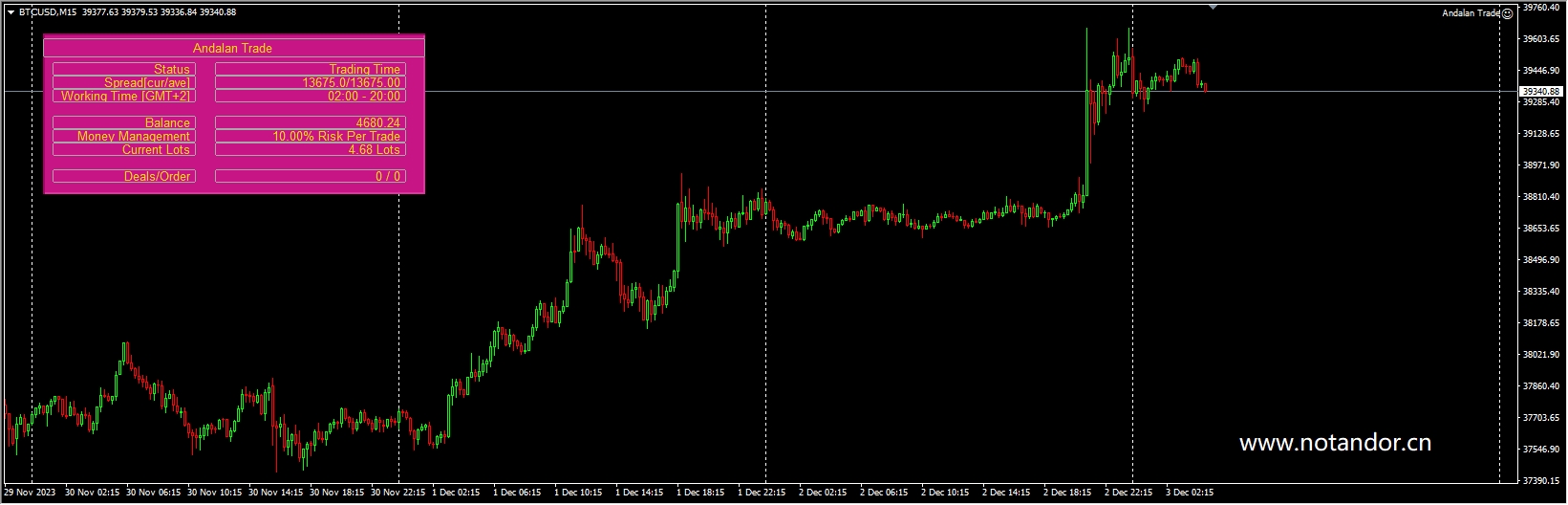
Task: Click the Andalan Trade expert name label top right
Action: (1471, 13)
